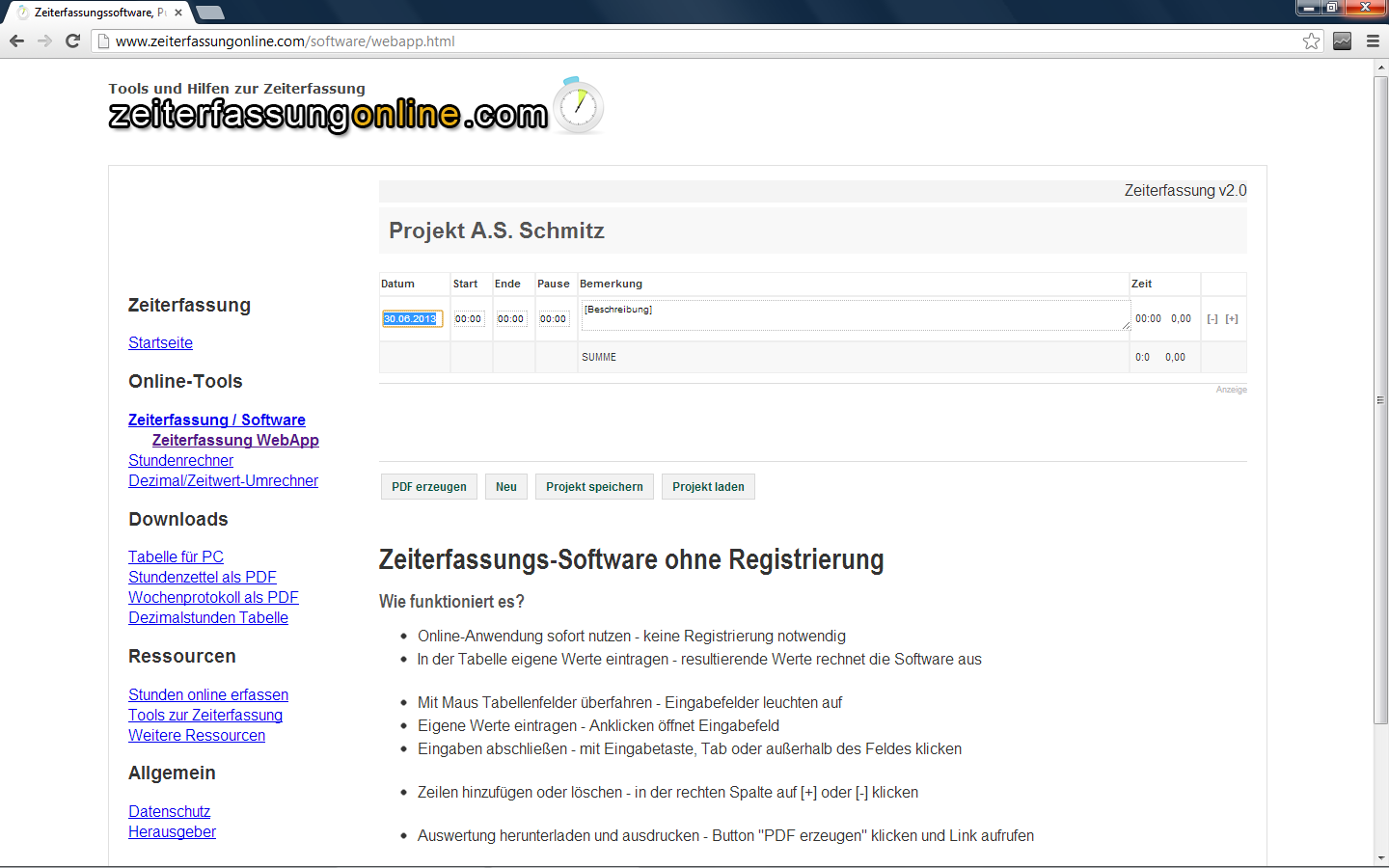Click the Datum field showing 30.06.2013
This screenshot has width=1389, height=868.
tap(412, 319)
